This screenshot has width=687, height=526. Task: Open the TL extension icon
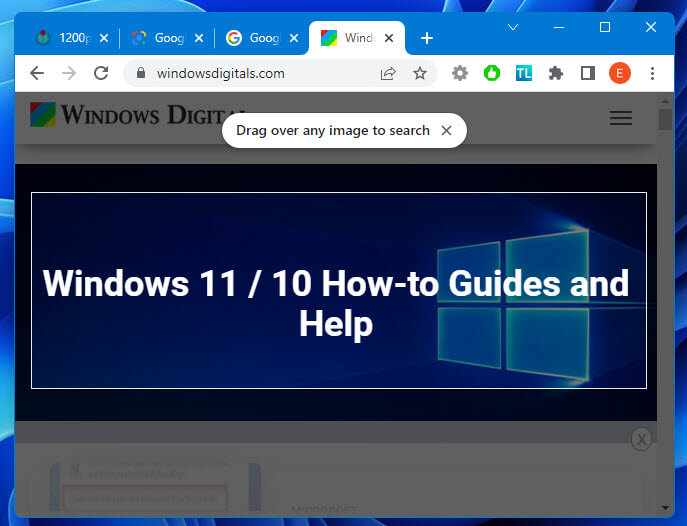(x=524, y=73)
